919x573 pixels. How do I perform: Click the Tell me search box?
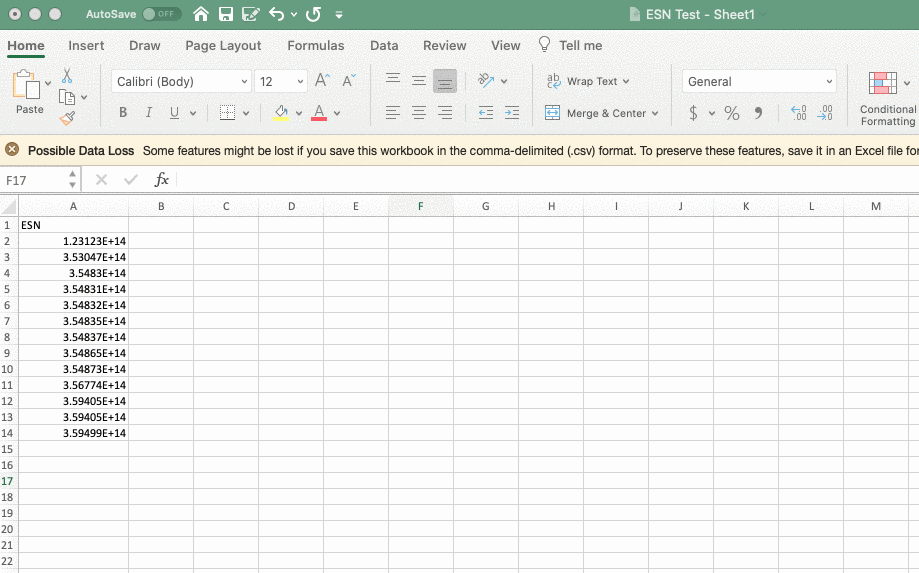coord(570,45)
